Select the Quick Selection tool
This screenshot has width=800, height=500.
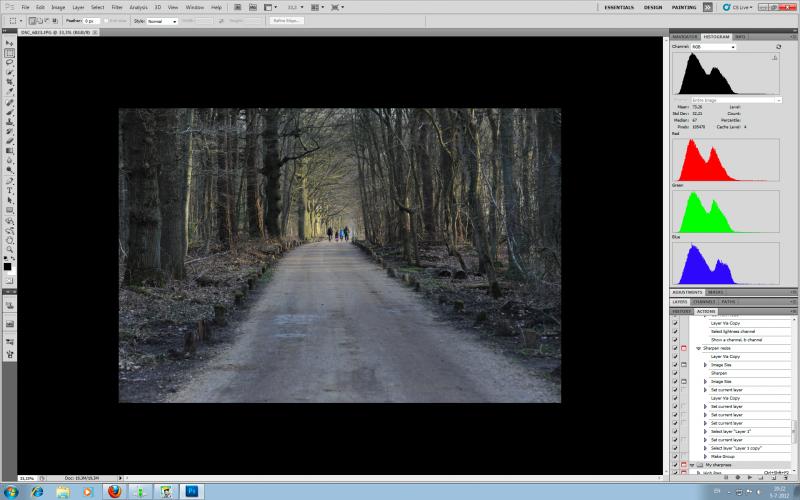(x=9, y=72)
